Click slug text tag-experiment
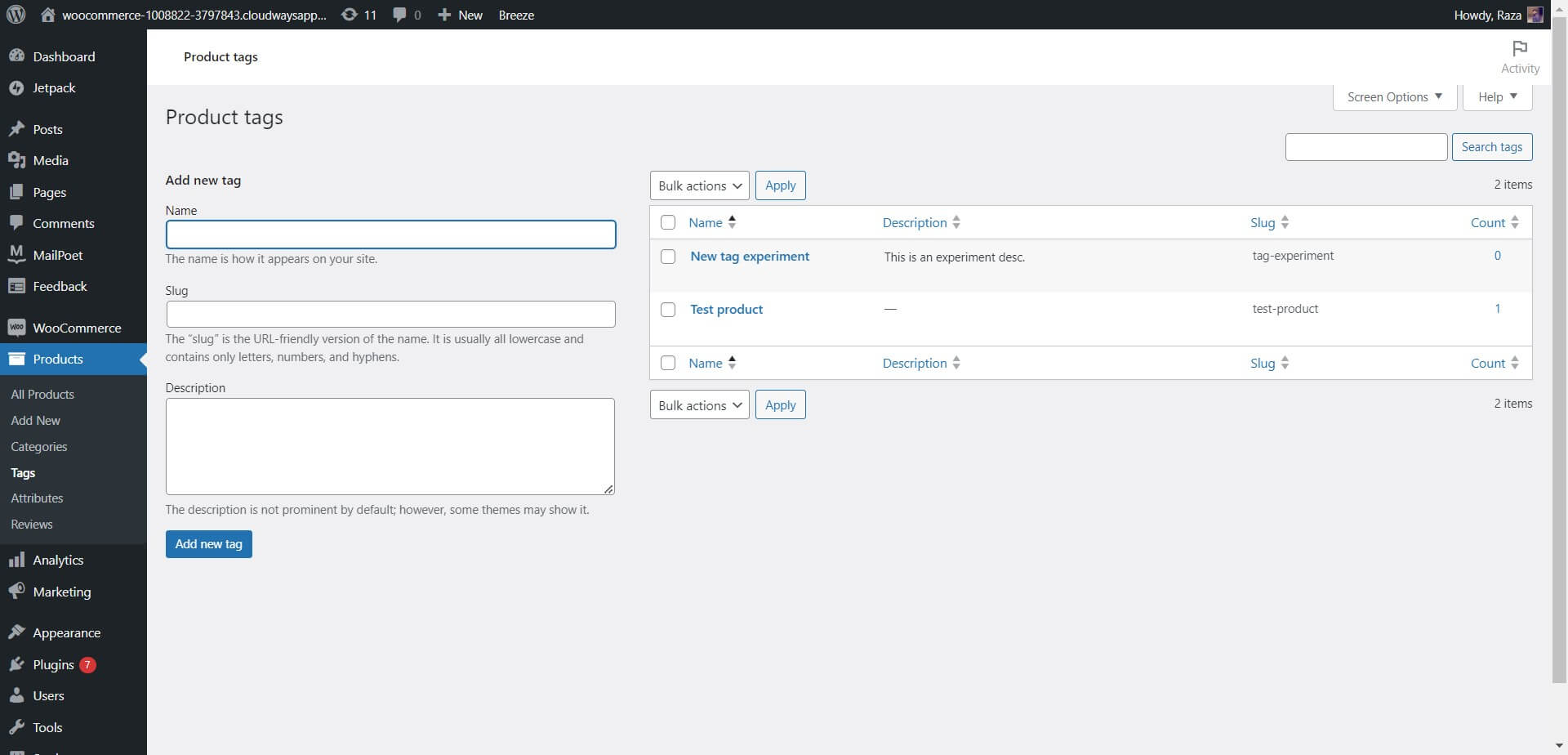This screenshot has width=1568, height=755. pos(1293,256)
